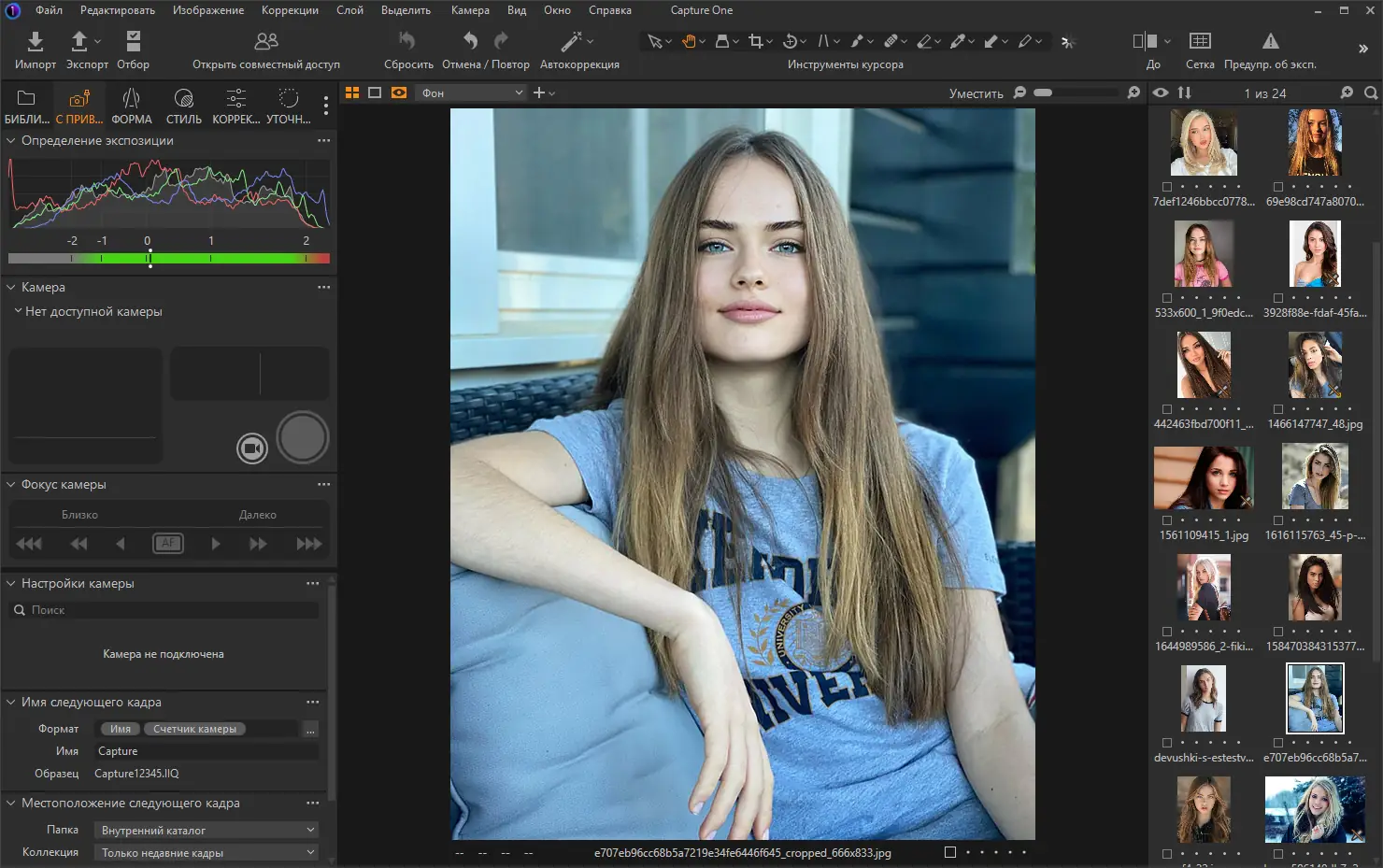Toggle the Сетка grid overlay icon
The height and width of the screenshot is (868, 1383).
click(x=1200, y=41)
